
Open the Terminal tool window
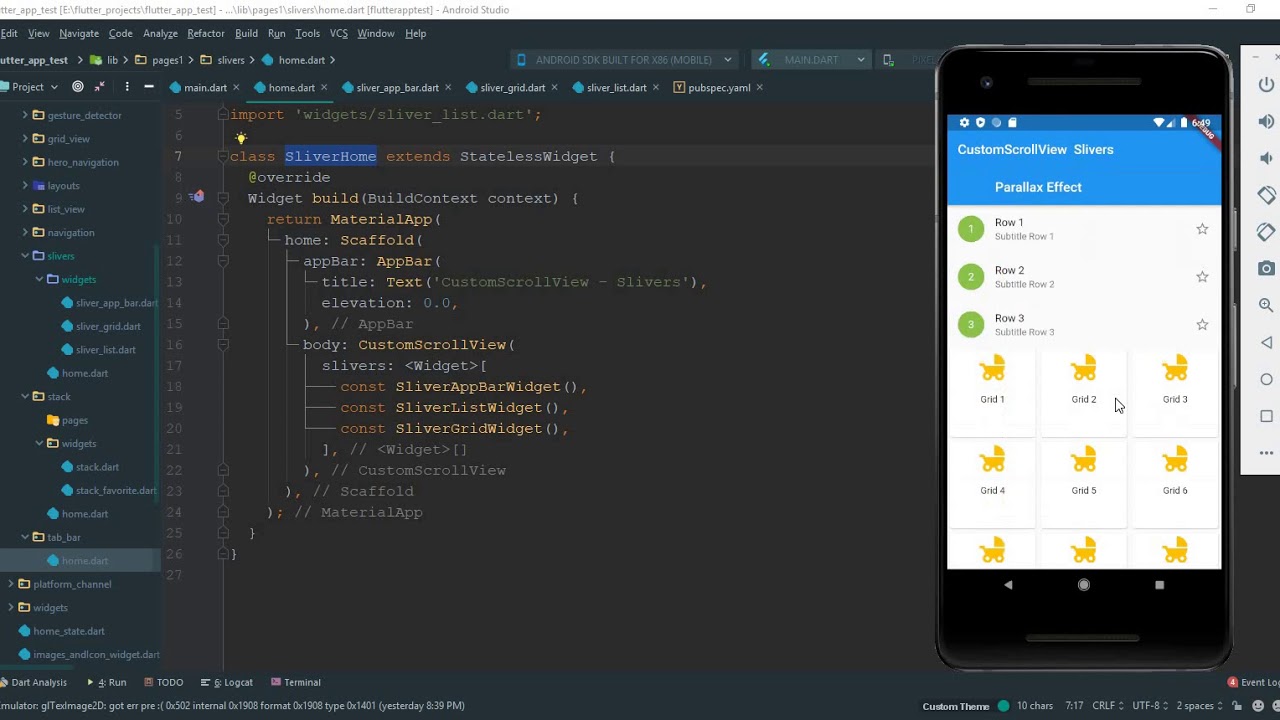(296, 682)
